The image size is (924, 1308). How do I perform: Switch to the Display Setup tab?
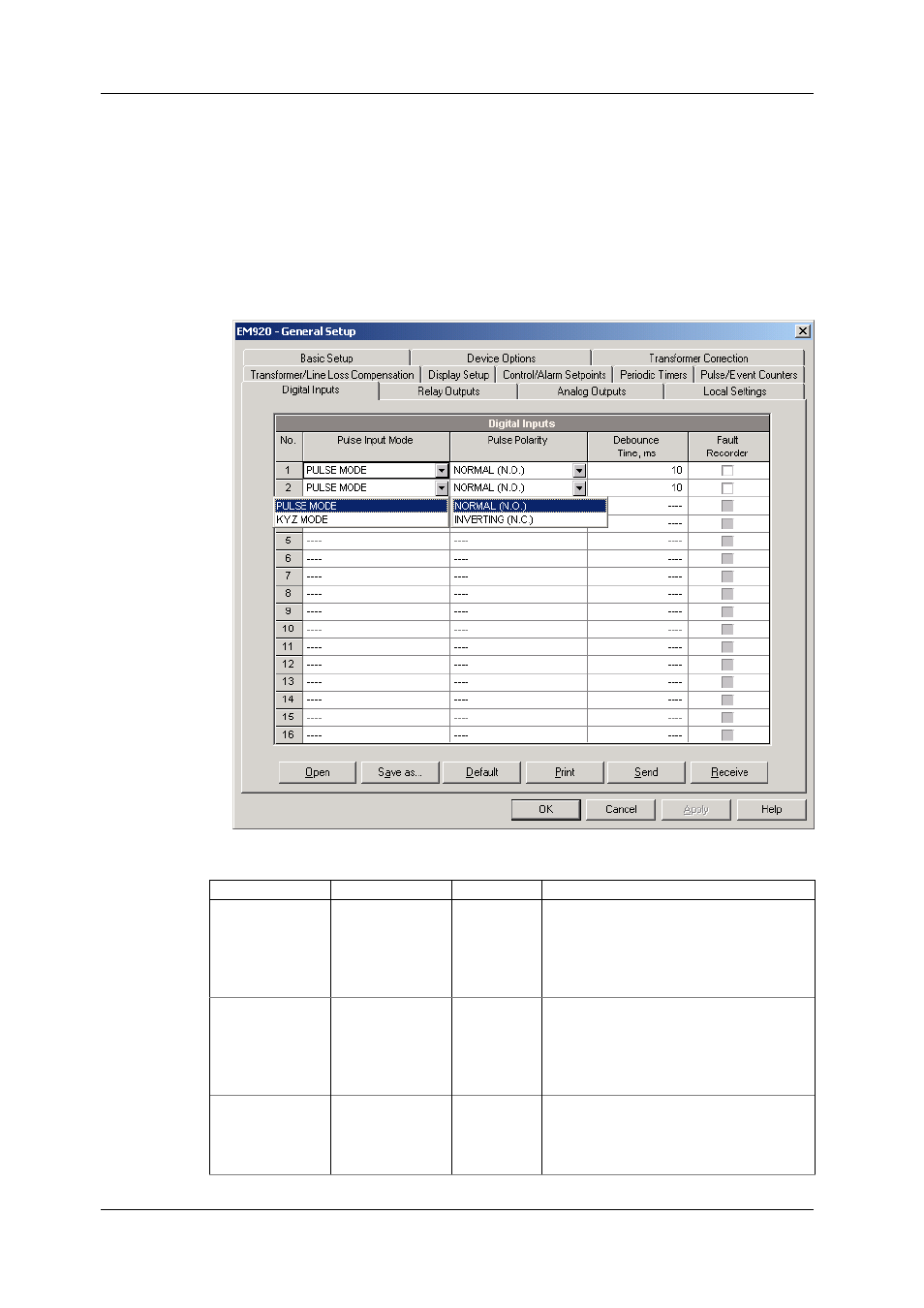point(458,375)
